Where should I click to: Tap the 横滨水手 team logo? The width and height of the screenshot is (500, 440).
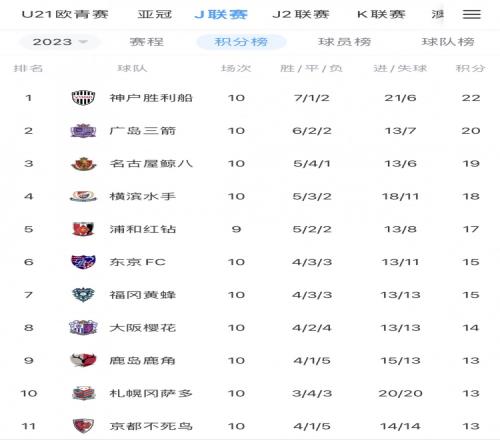click(83, 196)
